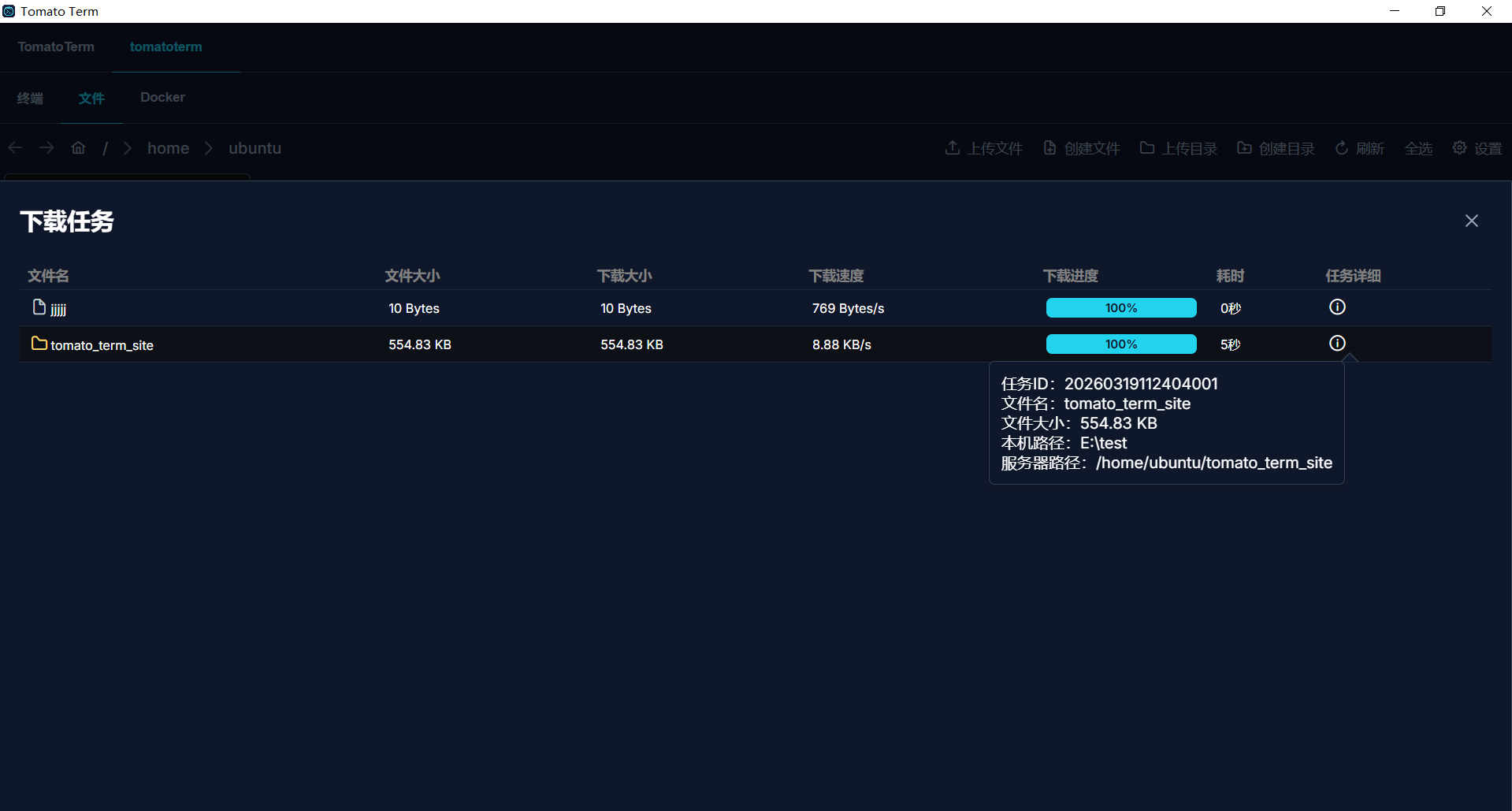Click the ubuntu breadcrumb folder
Viewport: 1512px width, 811px height.
coord(254,148)
